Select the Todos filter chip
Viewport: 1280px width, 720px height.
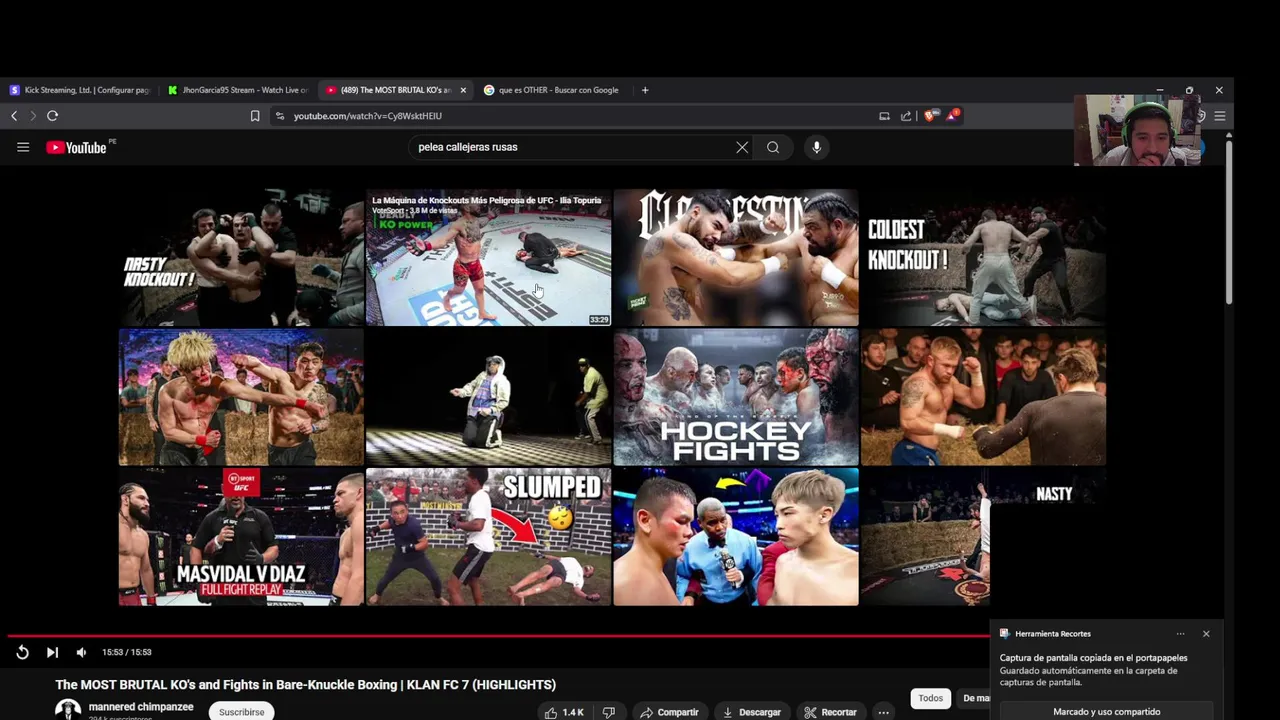[930, 698]
